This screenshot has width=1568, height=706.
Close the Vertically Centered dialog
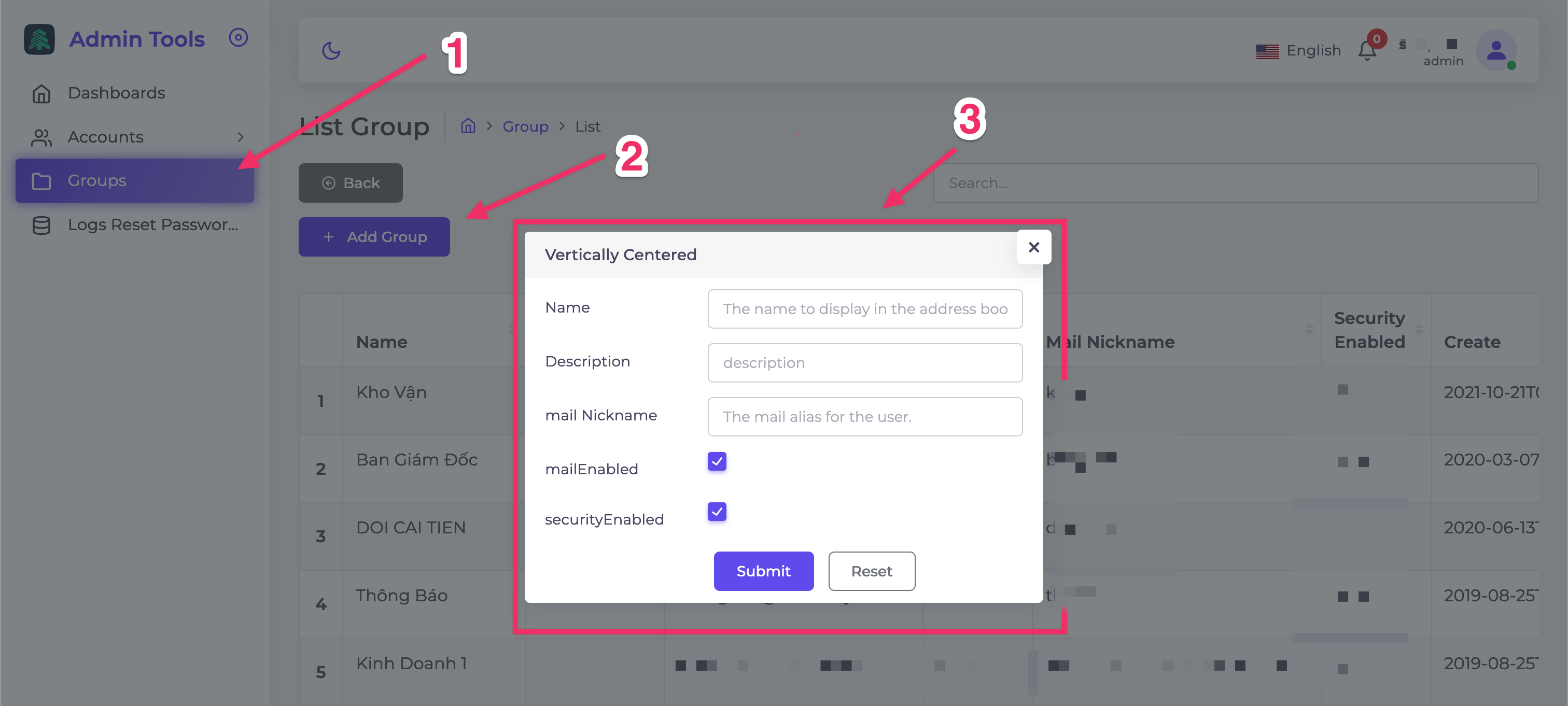tap(1033, 247)
